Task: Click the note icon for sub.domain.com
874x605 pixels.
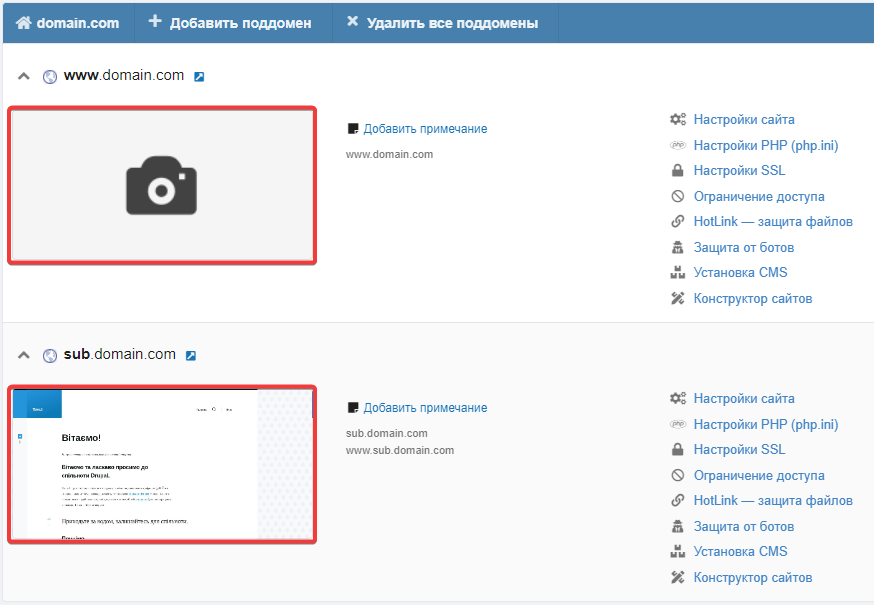Action: point(352,408)
